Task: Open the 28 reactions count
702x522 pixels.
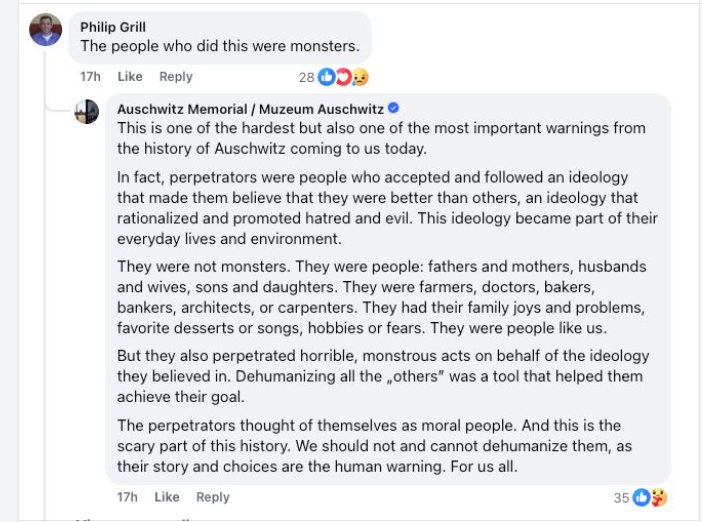Action: tap(306, 77)
